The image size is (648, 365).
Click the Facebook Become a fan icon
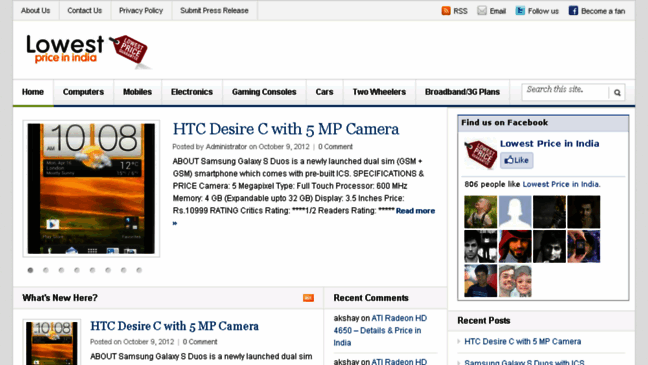[573, 11]
